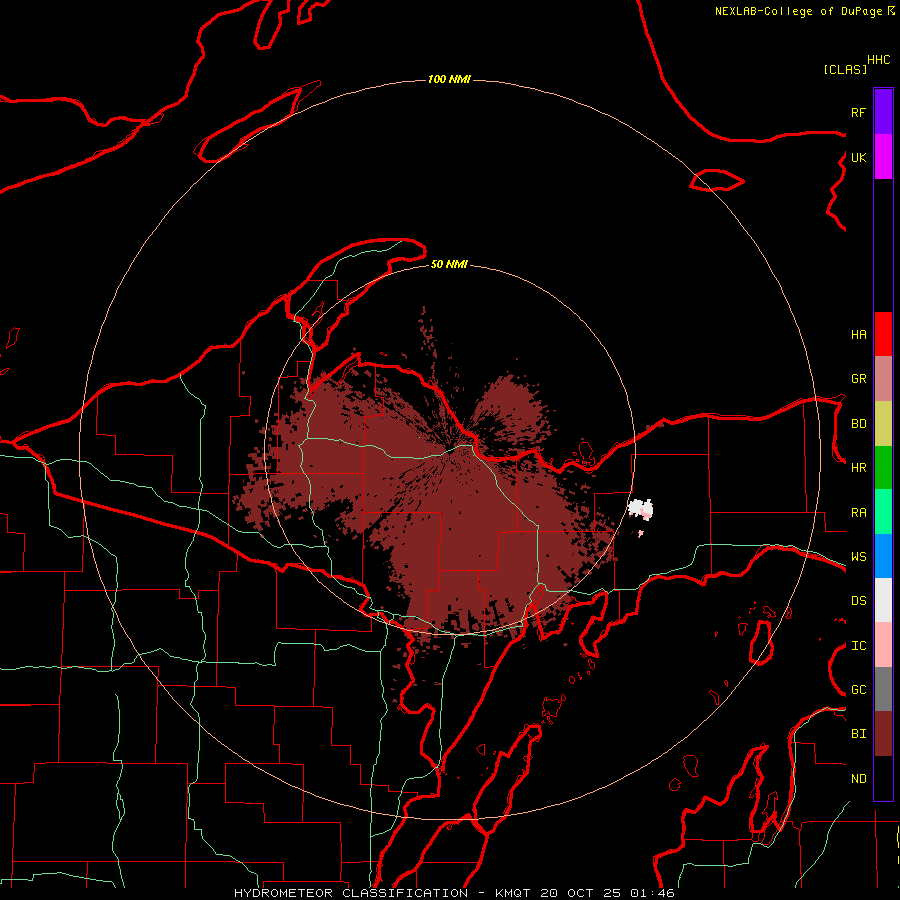This screenshot has height=900, width=900.
Task: Click the BI legend label
Action: 859,734
